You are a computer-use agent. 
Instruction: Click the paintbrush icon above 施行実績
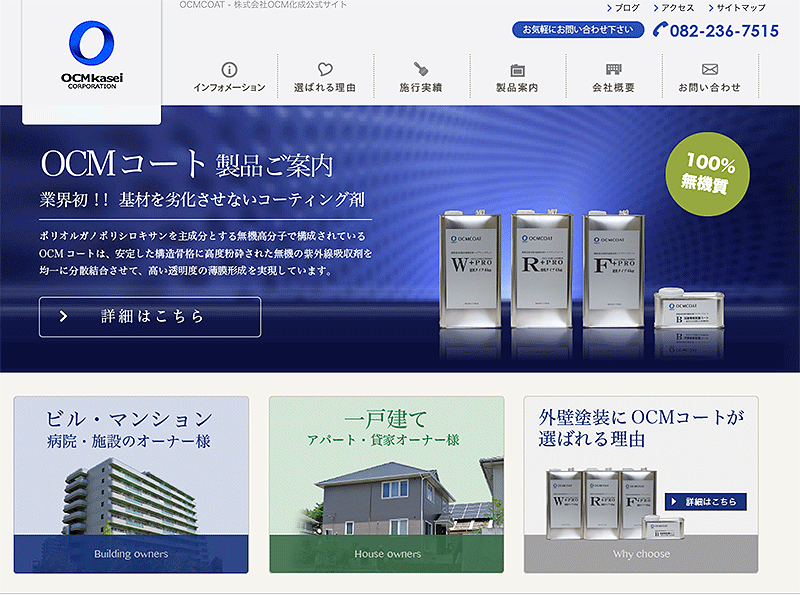point(420,69)
